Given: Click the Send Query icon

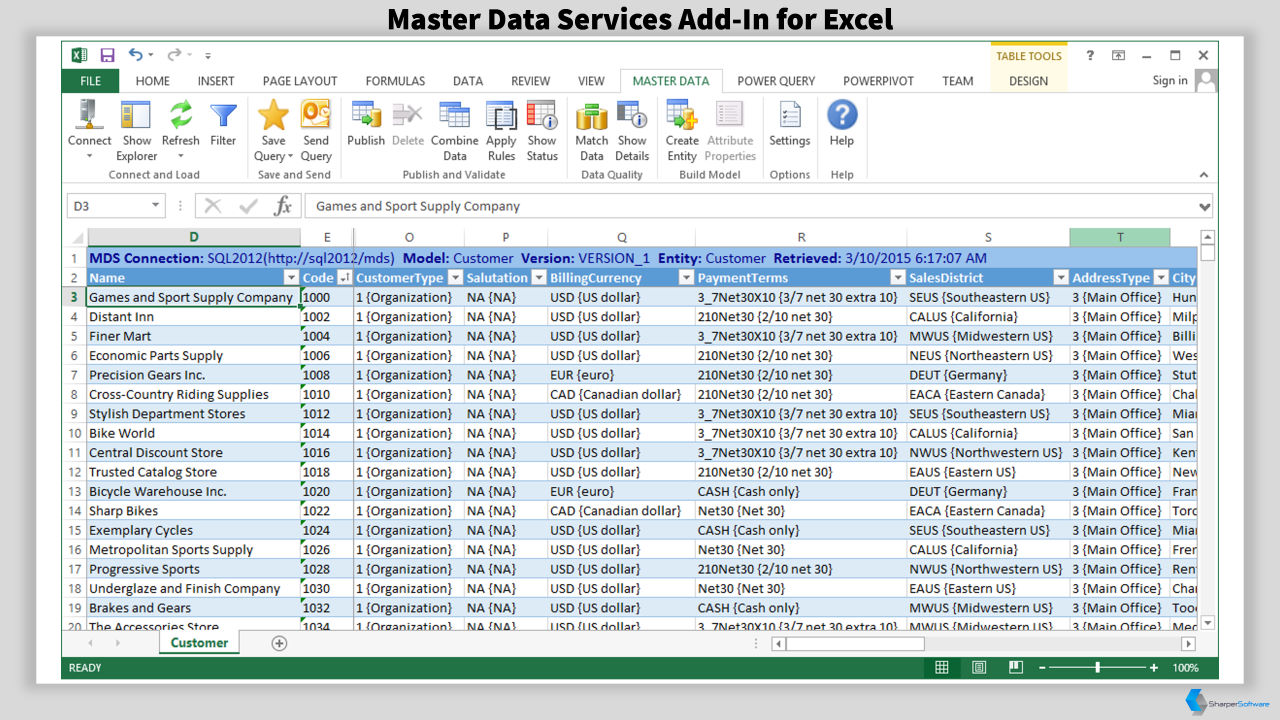Looking at the screenshot, I should [x=316, y=115].
